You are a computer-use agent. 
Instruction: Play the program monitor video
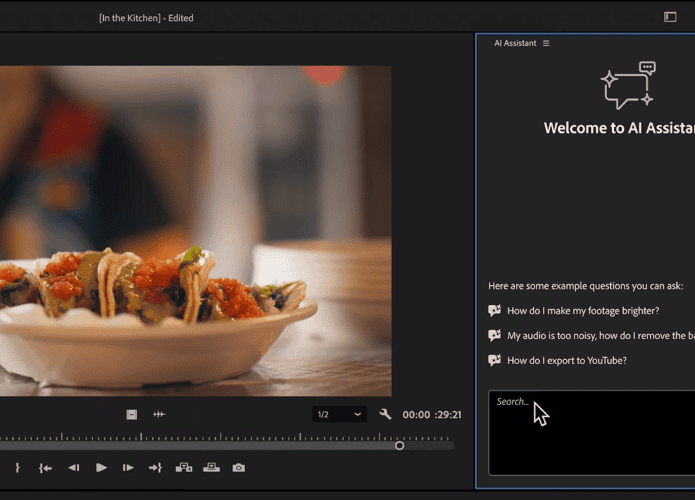pos(101,468)
